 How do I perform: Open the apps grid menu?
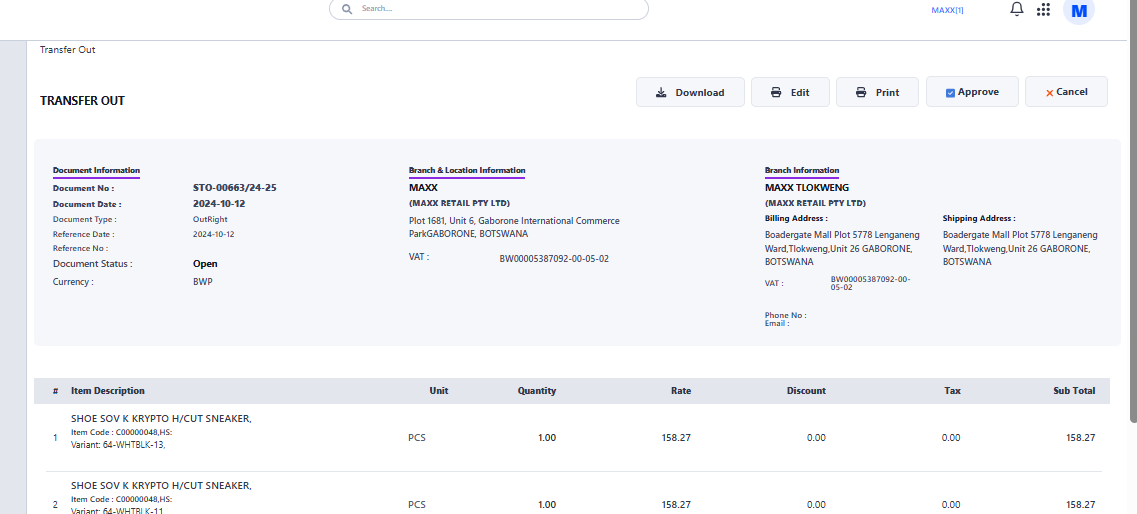pyautogui.click(x=1044, y=10)
